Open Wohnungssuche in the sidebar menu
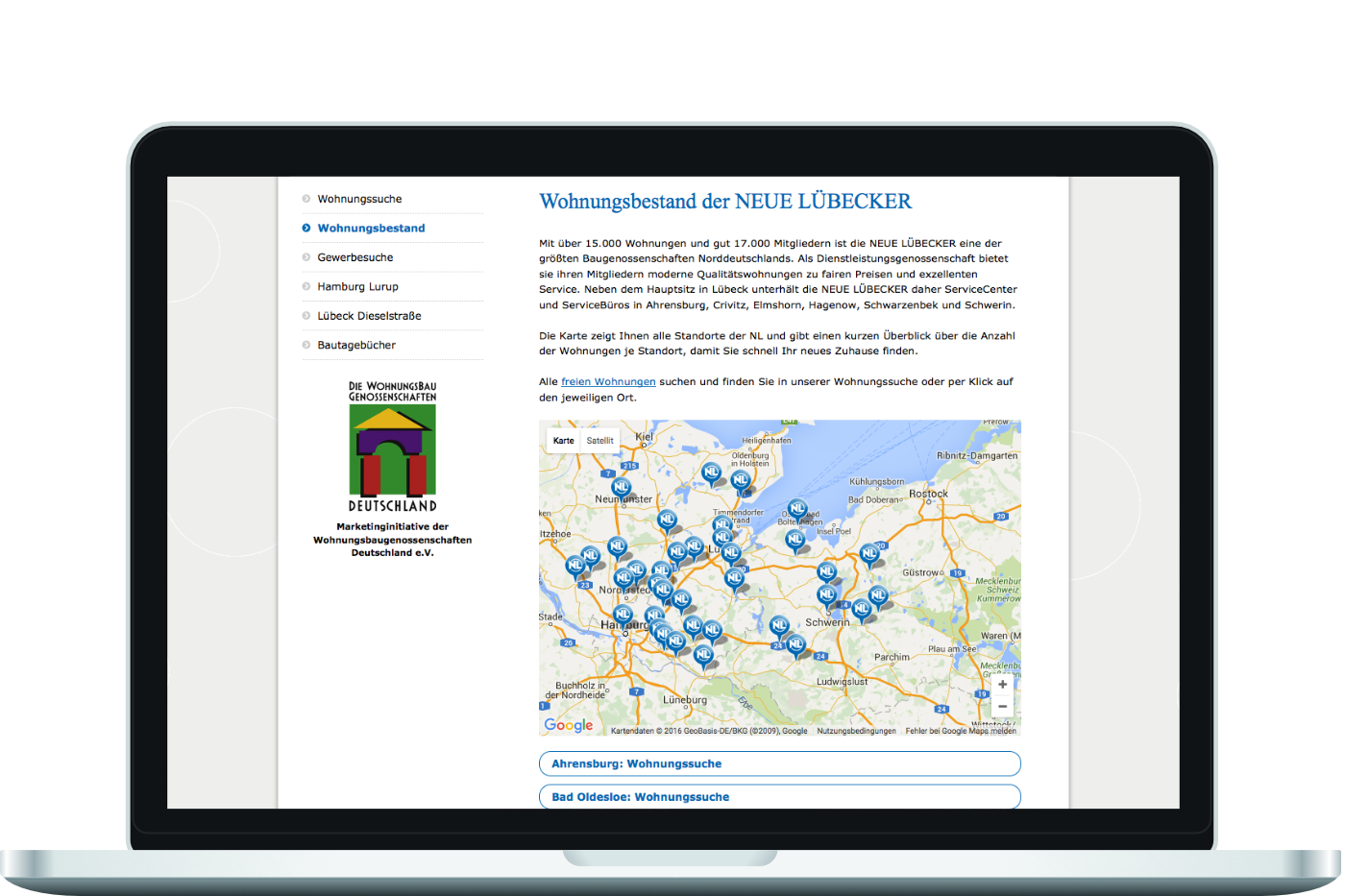1345x896 pixels. click(359, 199)
